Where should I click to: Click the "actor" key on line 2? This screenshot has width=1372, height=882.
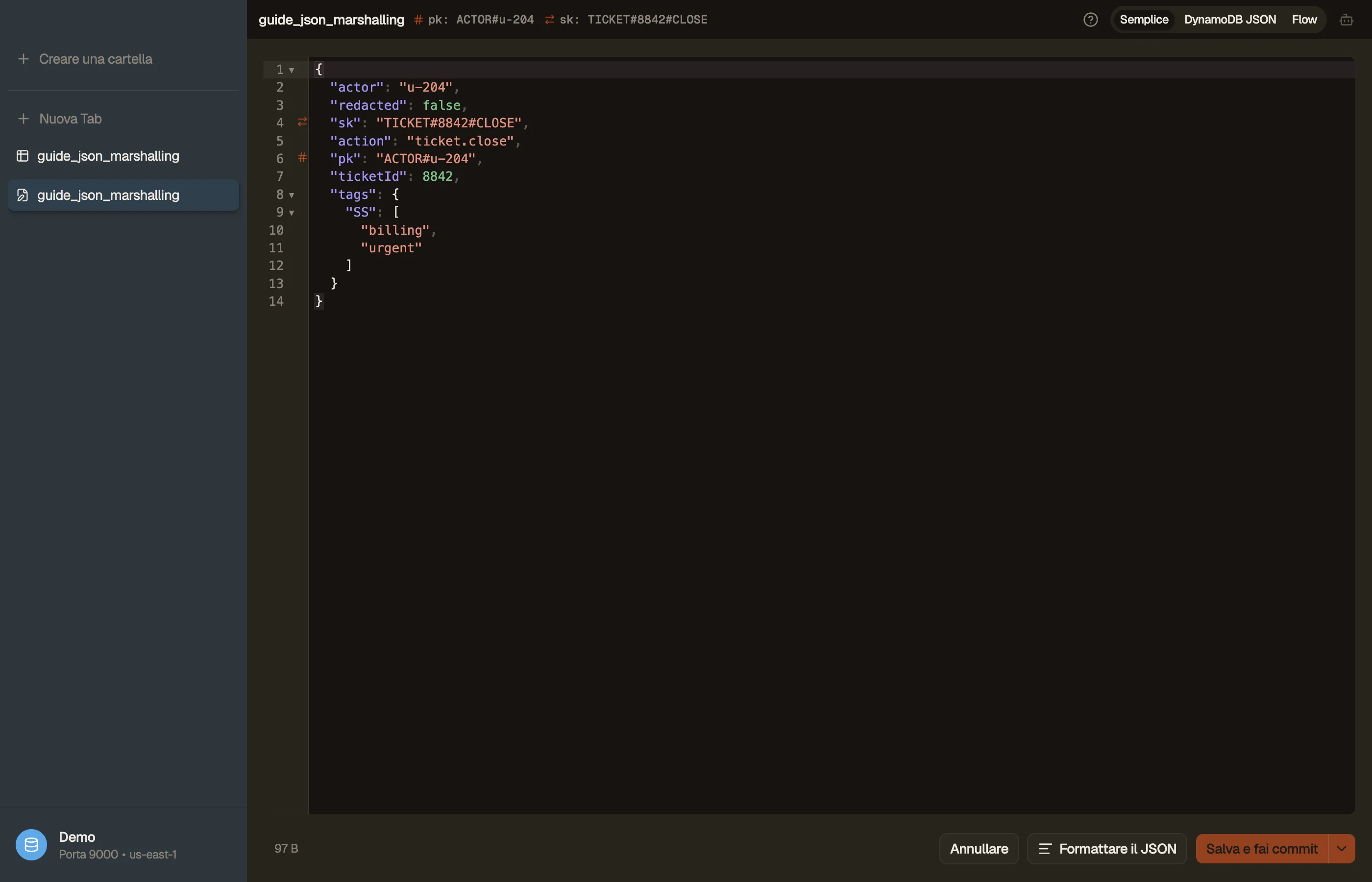[357, 87]
